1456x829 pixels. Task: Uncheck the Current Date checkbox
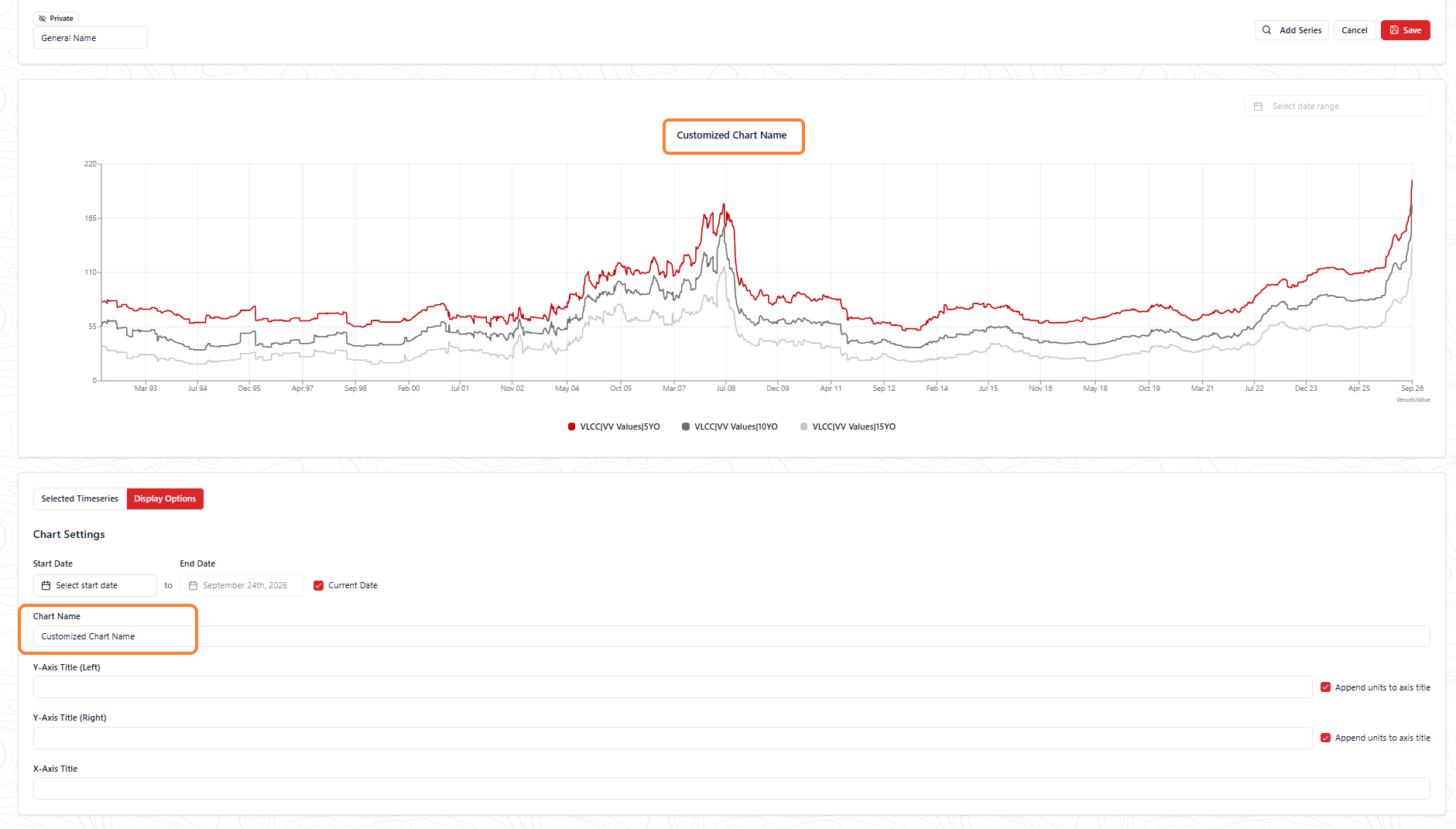[x=318, y=585]
